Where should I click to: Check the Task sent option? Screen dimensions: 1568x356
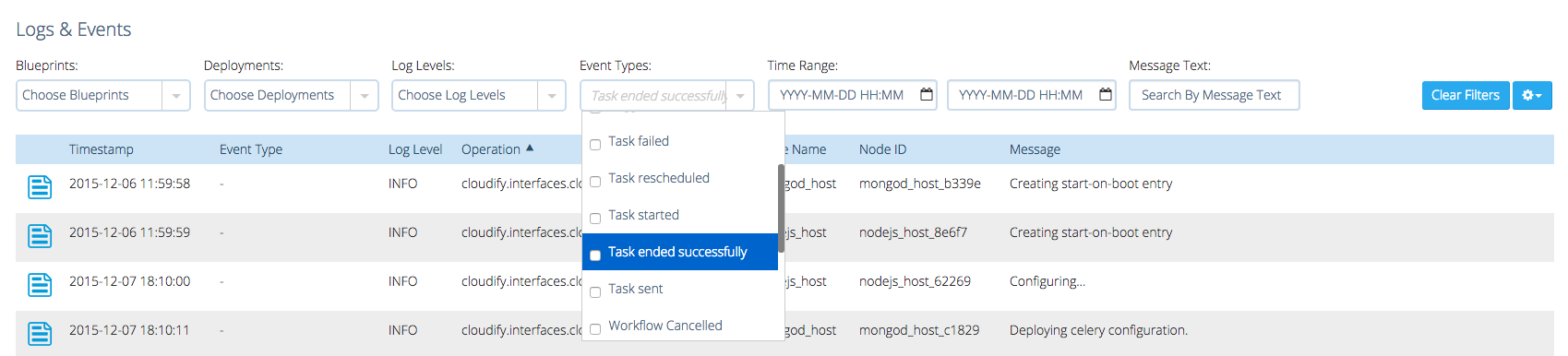tap(595, 292)
